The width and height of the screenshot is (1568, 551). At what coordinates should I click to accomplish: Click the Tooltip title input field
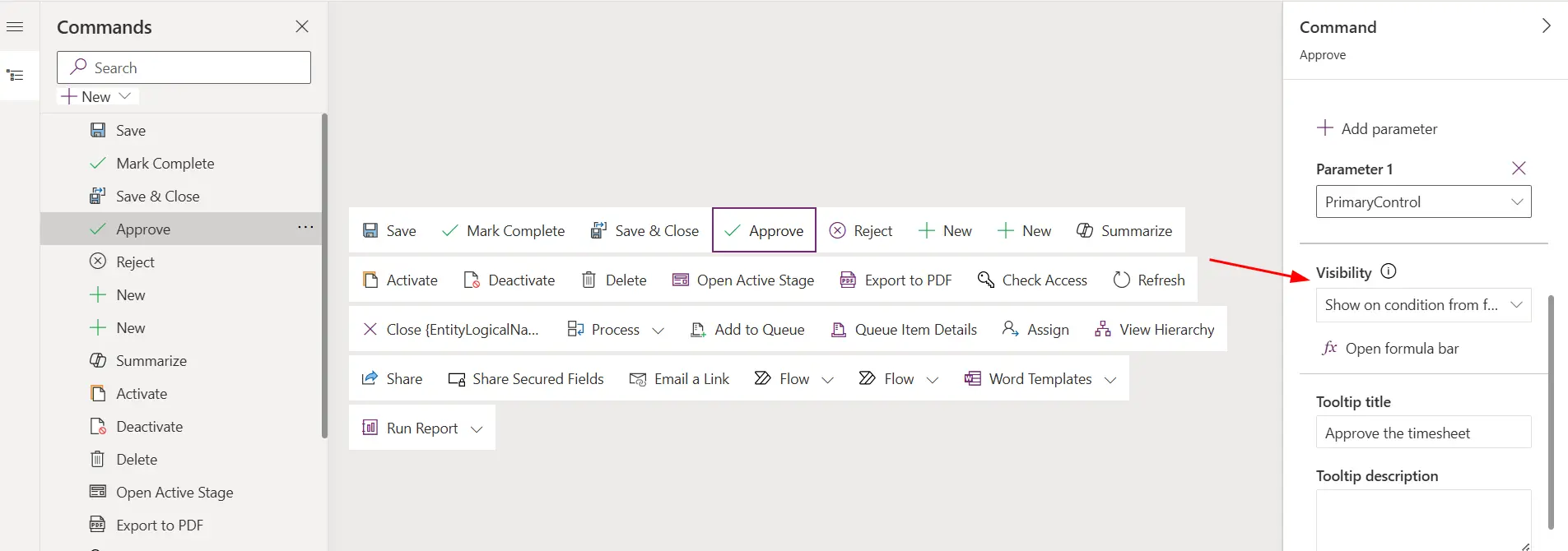(1423, 432)
